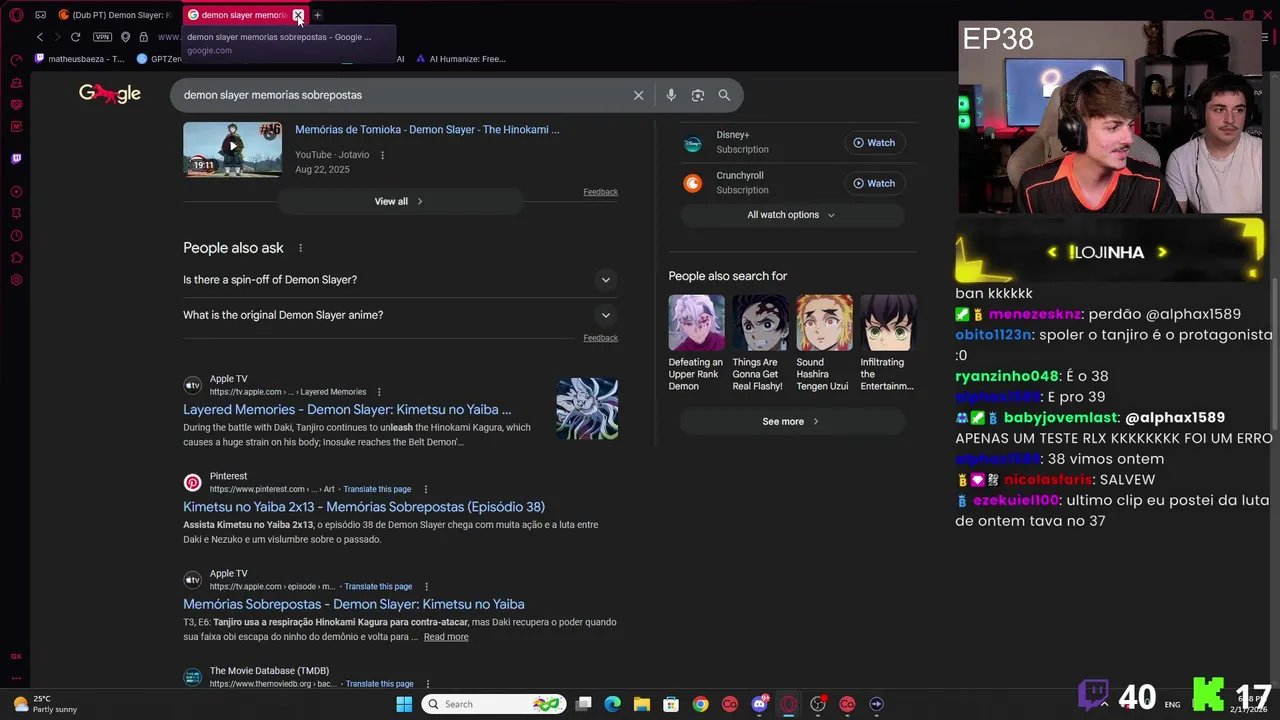Open history clock in sidebar
Image resolution: width=1280 pixels, height=720 pixels.
tap(16, 236)
